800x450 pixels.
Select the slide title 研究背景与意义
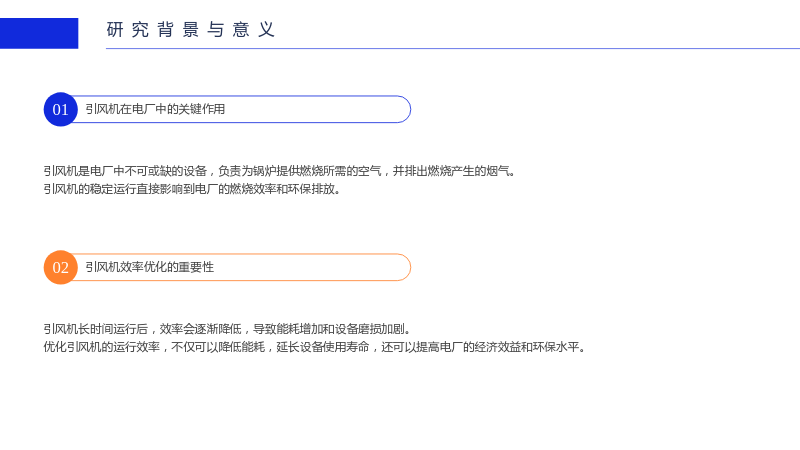(x=191, y=30)
